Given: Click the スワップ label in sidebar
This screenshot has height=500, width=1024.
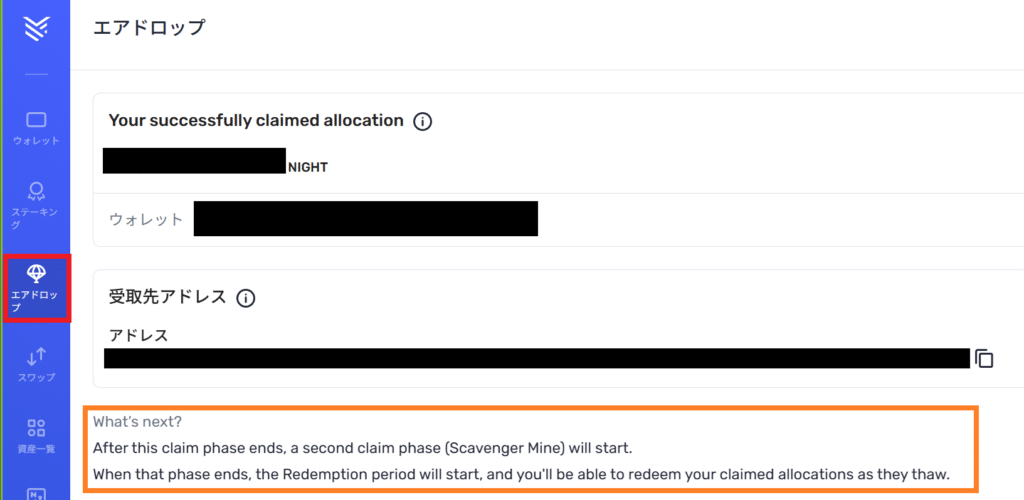Looking at the screenshot, I should pyautogui.click(x=37, y=377).
